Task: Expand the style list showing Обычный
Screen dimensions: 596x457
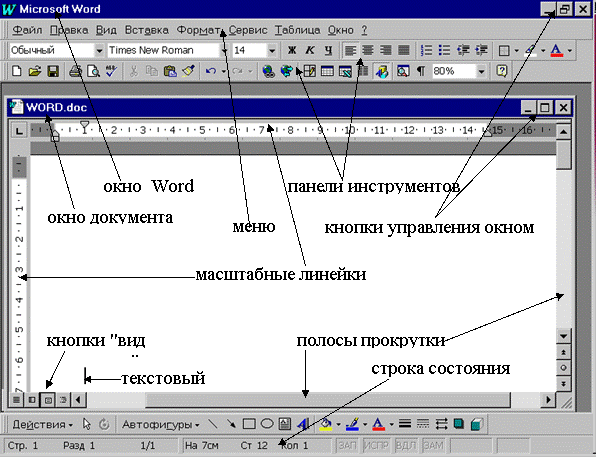Action: coord(99,50)
